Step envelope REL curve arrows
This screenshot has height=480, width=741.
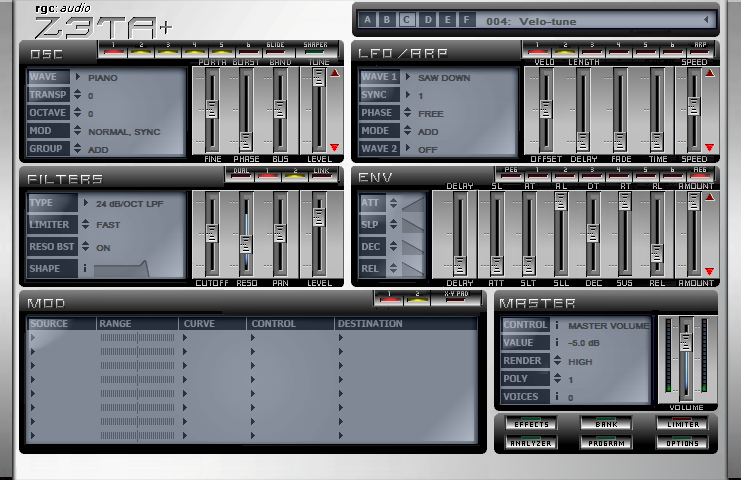394,268
